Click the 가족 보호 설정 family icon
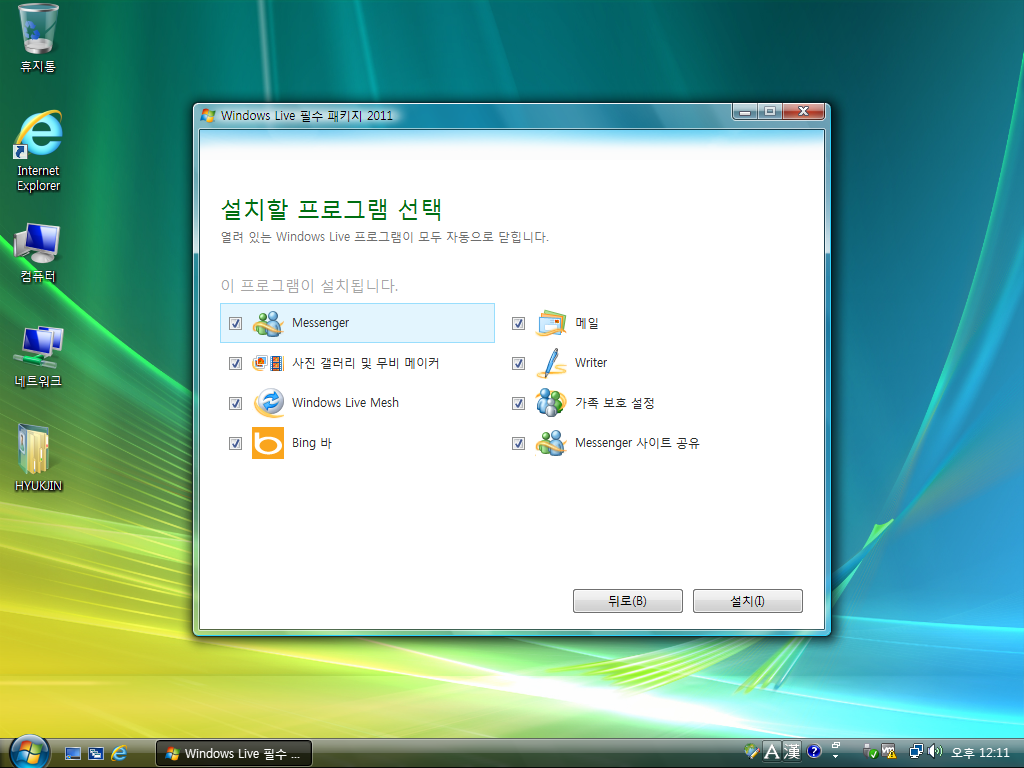Viewport: 1024px width, 768px height. [551, 403]
